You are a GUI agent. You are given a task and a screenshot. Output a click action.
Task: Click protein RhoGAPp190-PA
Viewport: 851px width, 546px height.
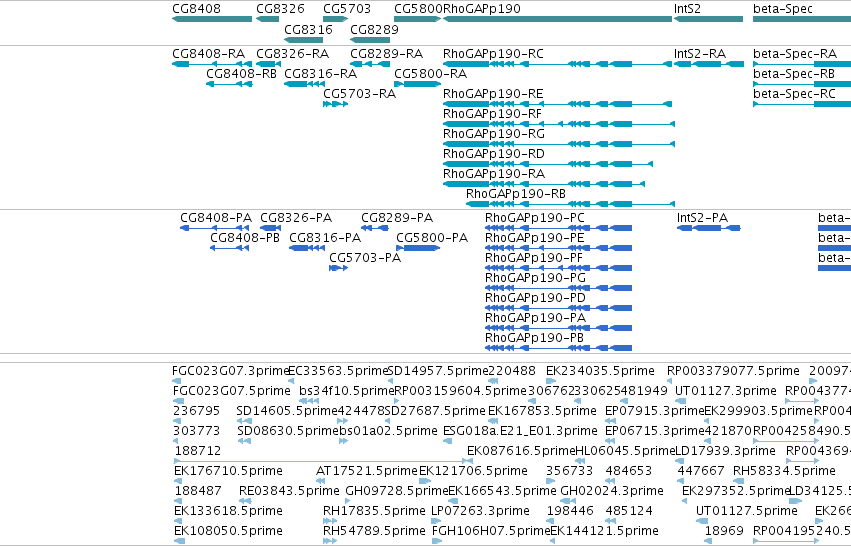click(x=558, y=329)
